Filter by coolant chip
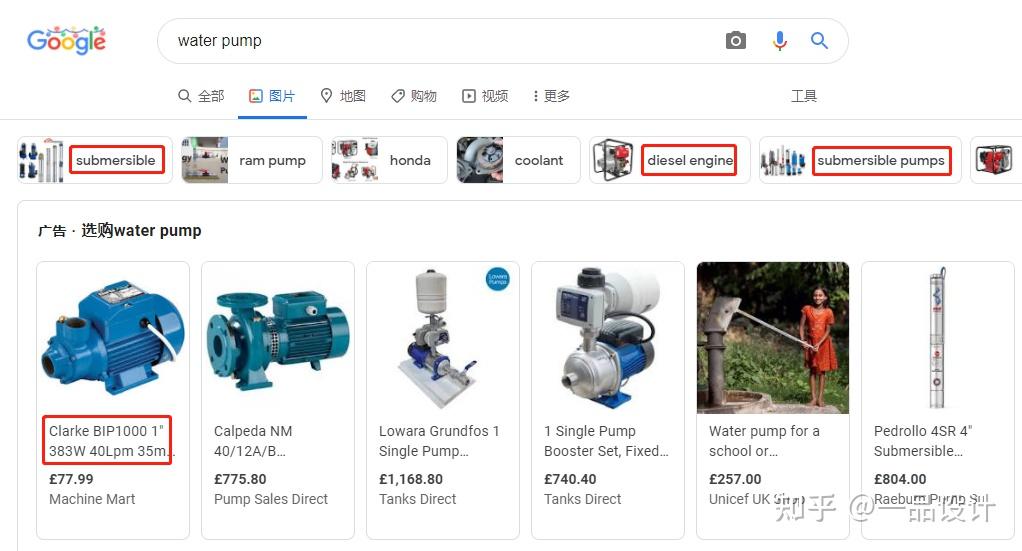This screenshot has width=1022, height=551. pyautogui.click(x=518, y=160)
